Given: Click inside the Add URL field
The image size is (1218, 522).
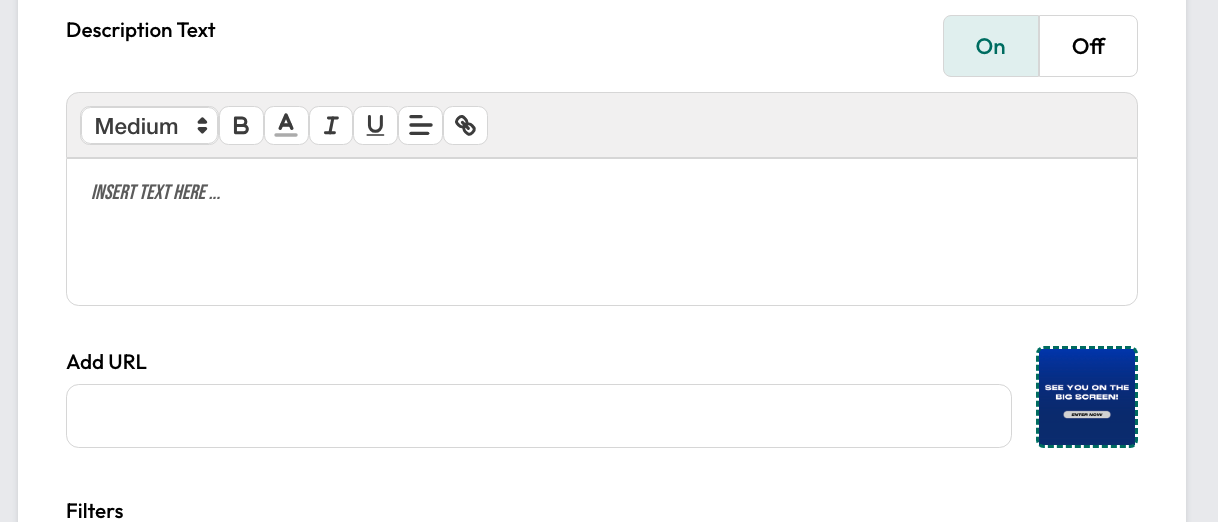Looking at the screenshot, I should 539,416.
